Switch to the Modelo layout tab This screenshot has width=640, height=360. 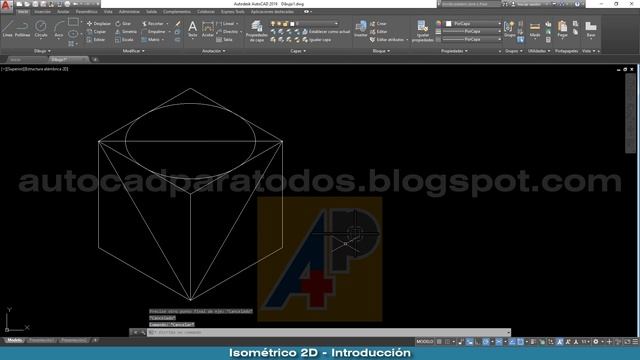(15, 340)
